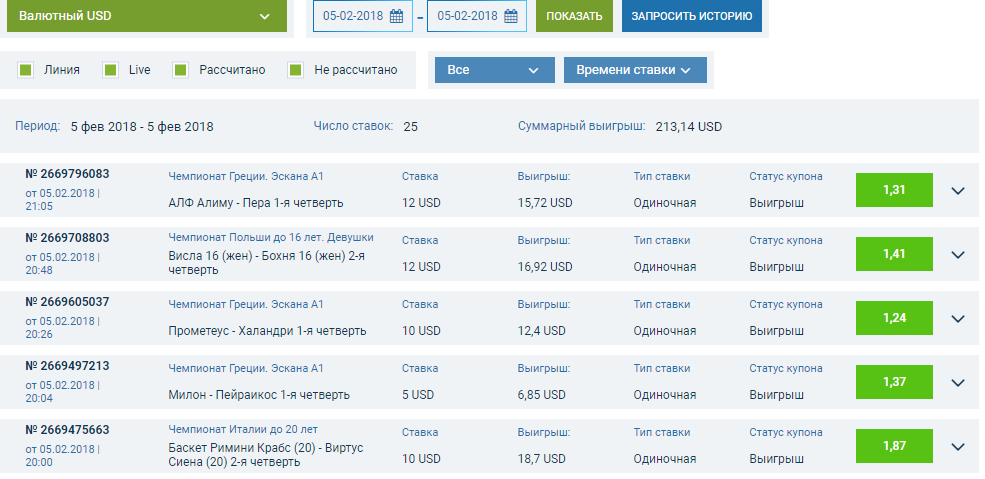Viewport: 985px width, 479px height.
Task: Select bet number № 2669497213
Action: click(x=67, y=366)
